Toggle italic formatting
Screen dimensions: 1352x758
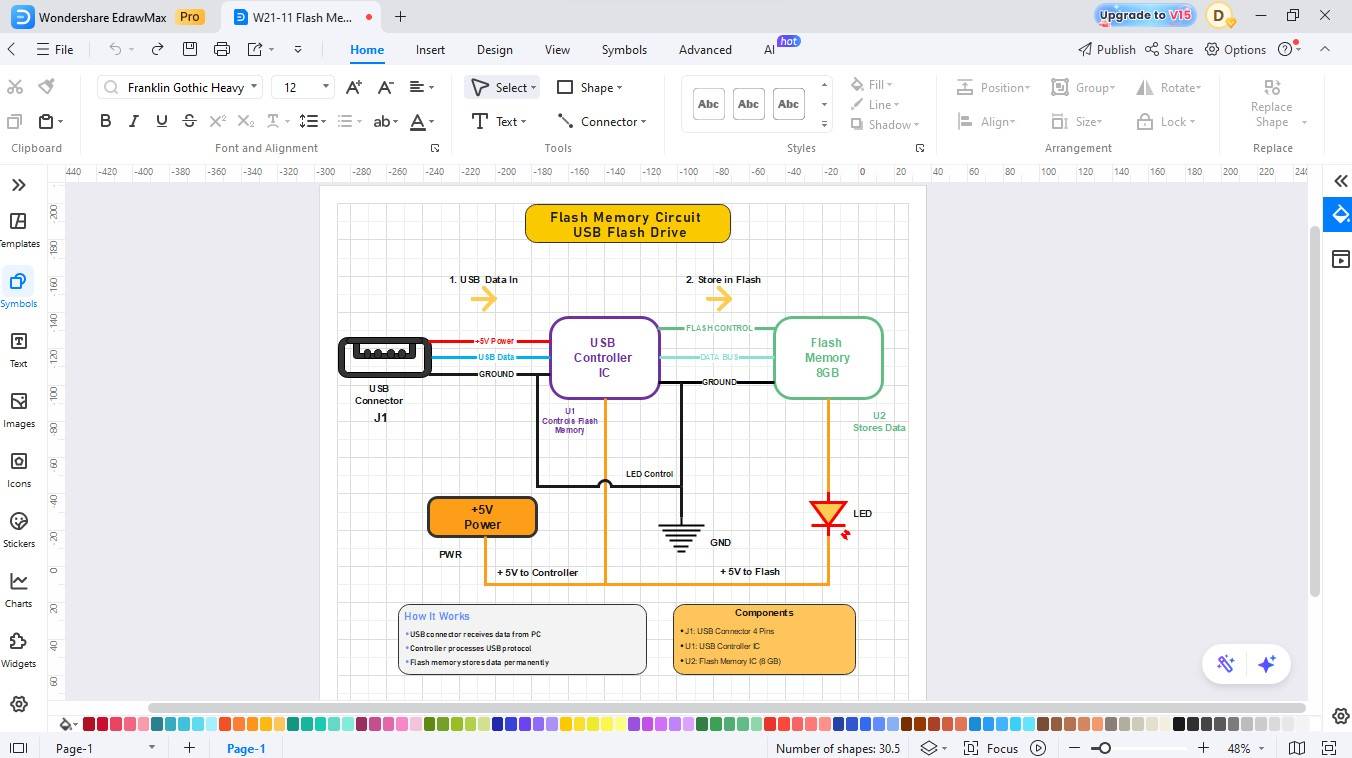132,120
